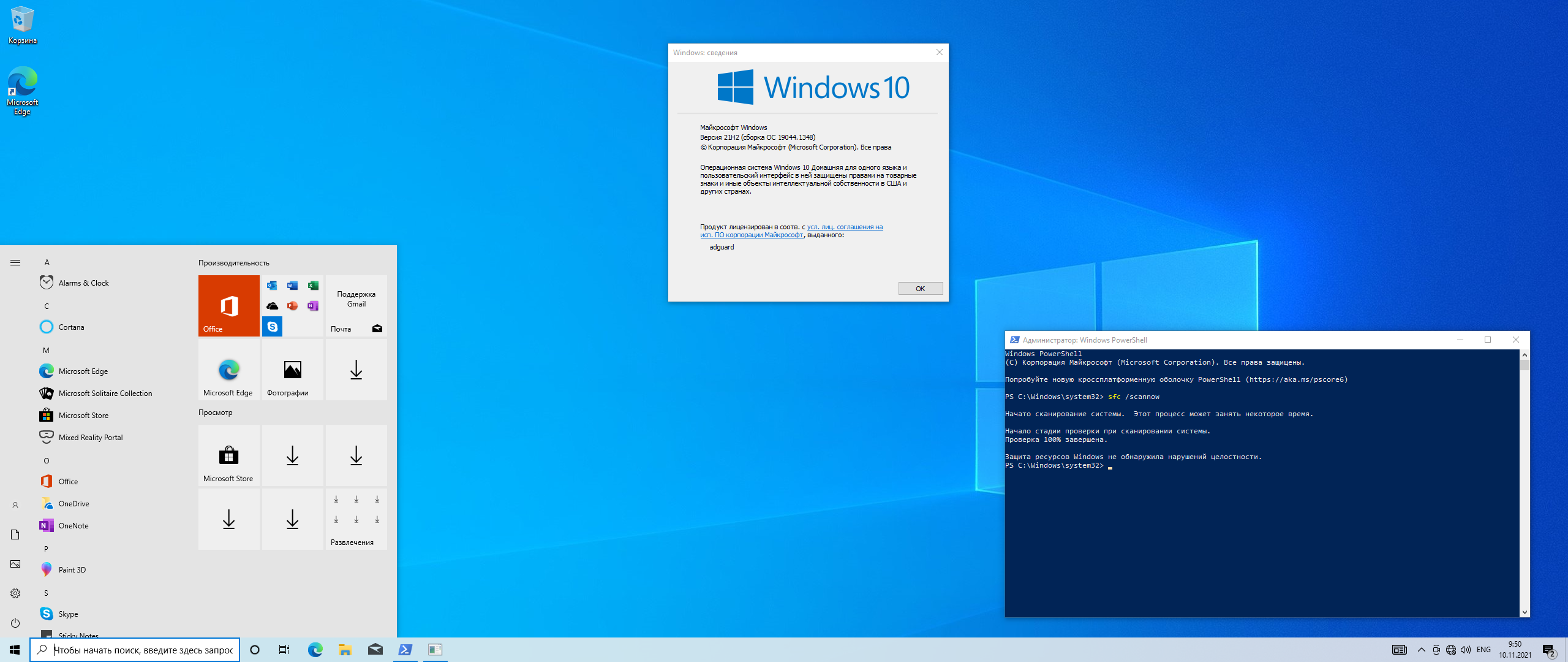
Task: Open File Explorer from the taskbar
Action: [345, 650]
